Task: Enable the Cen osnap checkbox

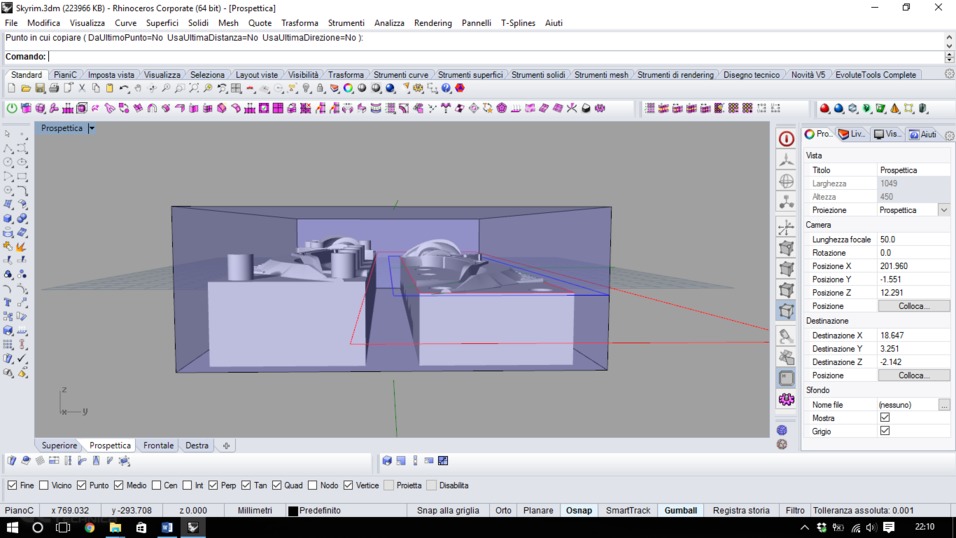Action: tap(157, 486)
